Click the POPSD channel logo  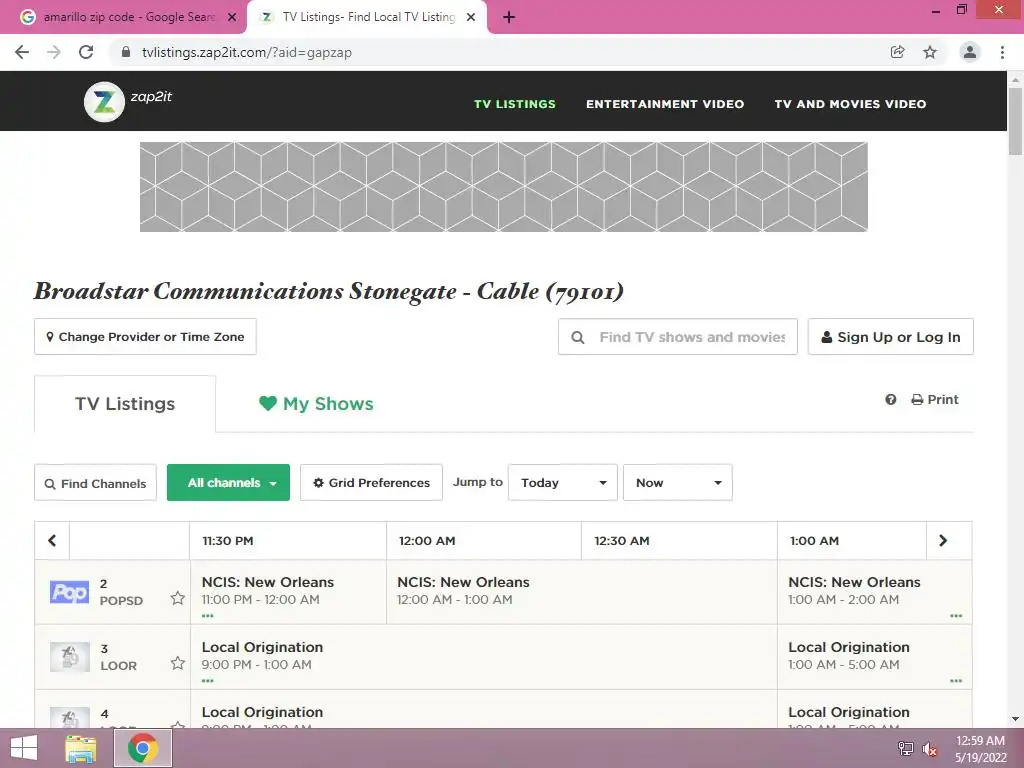point(69,592)
